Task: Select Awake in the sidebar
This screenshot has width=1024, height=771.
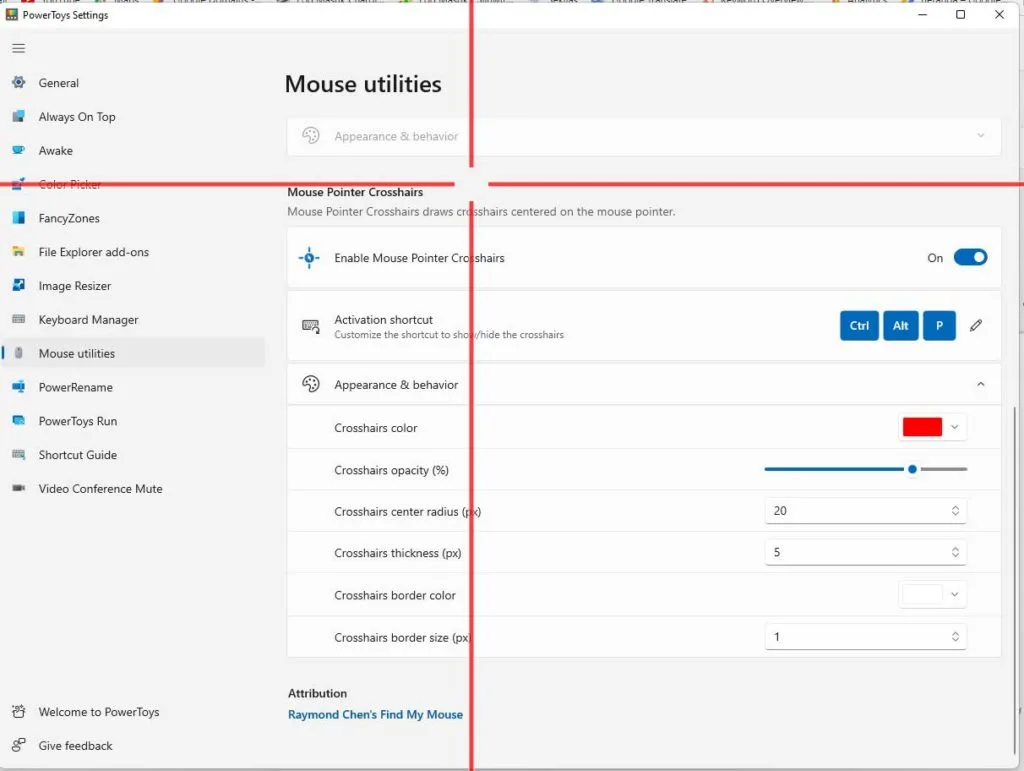Action: 133,151
